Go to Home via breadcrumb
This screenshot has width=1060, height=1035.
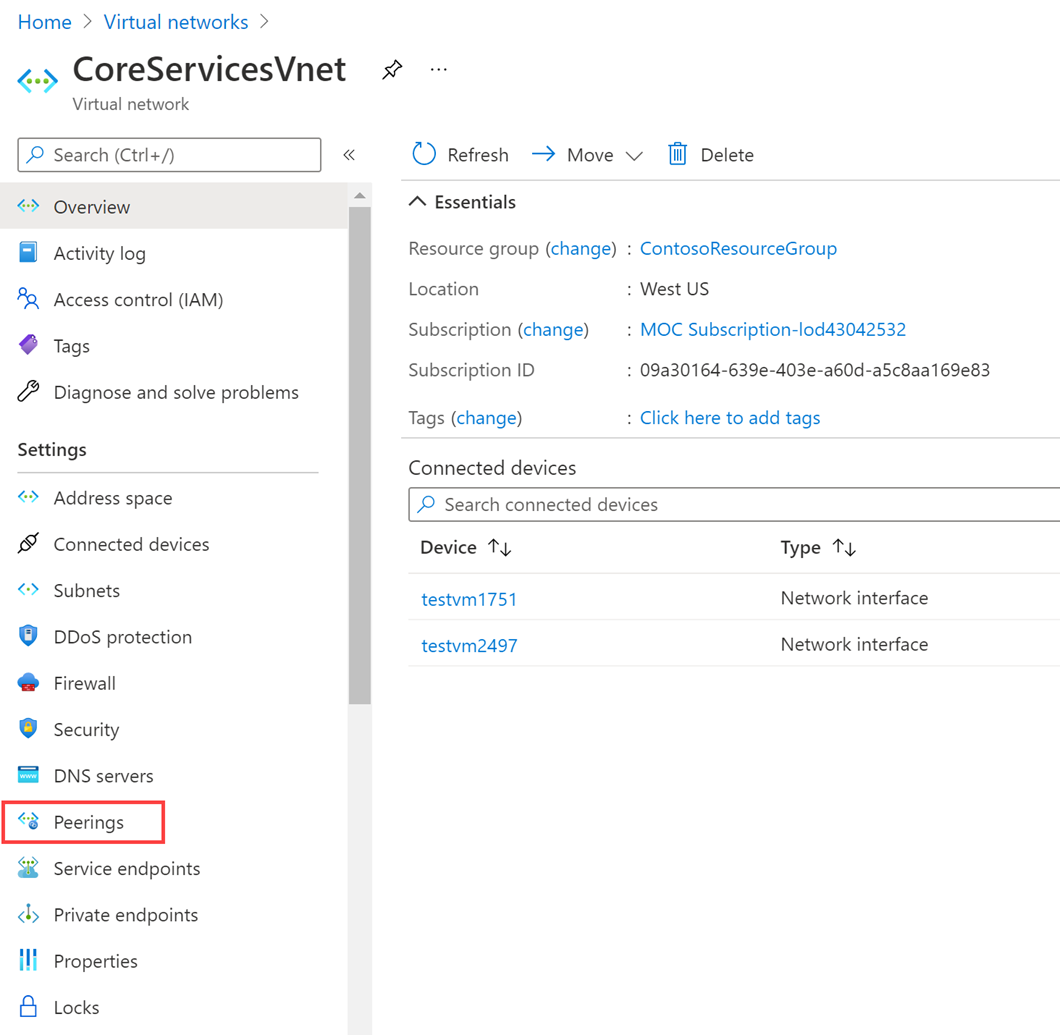point(44,21)
